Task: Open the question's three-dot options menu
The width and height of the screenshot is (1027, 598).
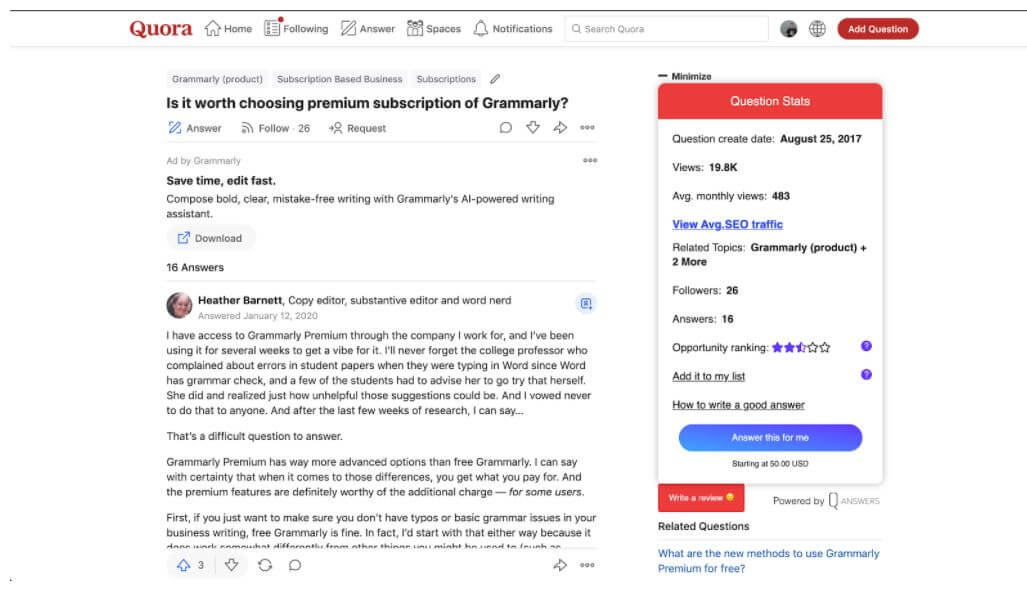Action: click(x=588, y=127)
